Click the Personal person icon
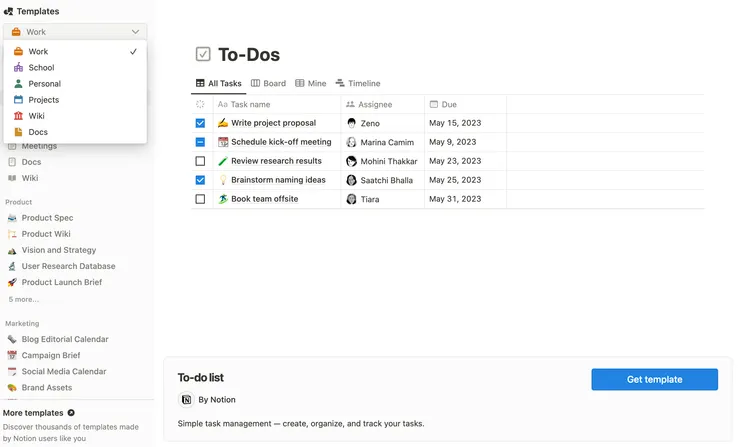Image resolution: width=740 pixels, height=447 pixels. 18,84
